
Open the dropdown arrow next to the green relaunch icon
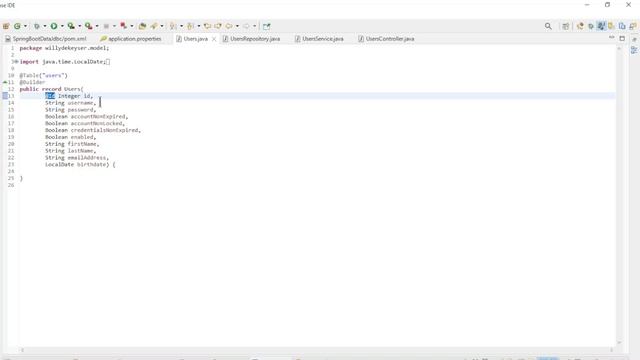point(25,26)
